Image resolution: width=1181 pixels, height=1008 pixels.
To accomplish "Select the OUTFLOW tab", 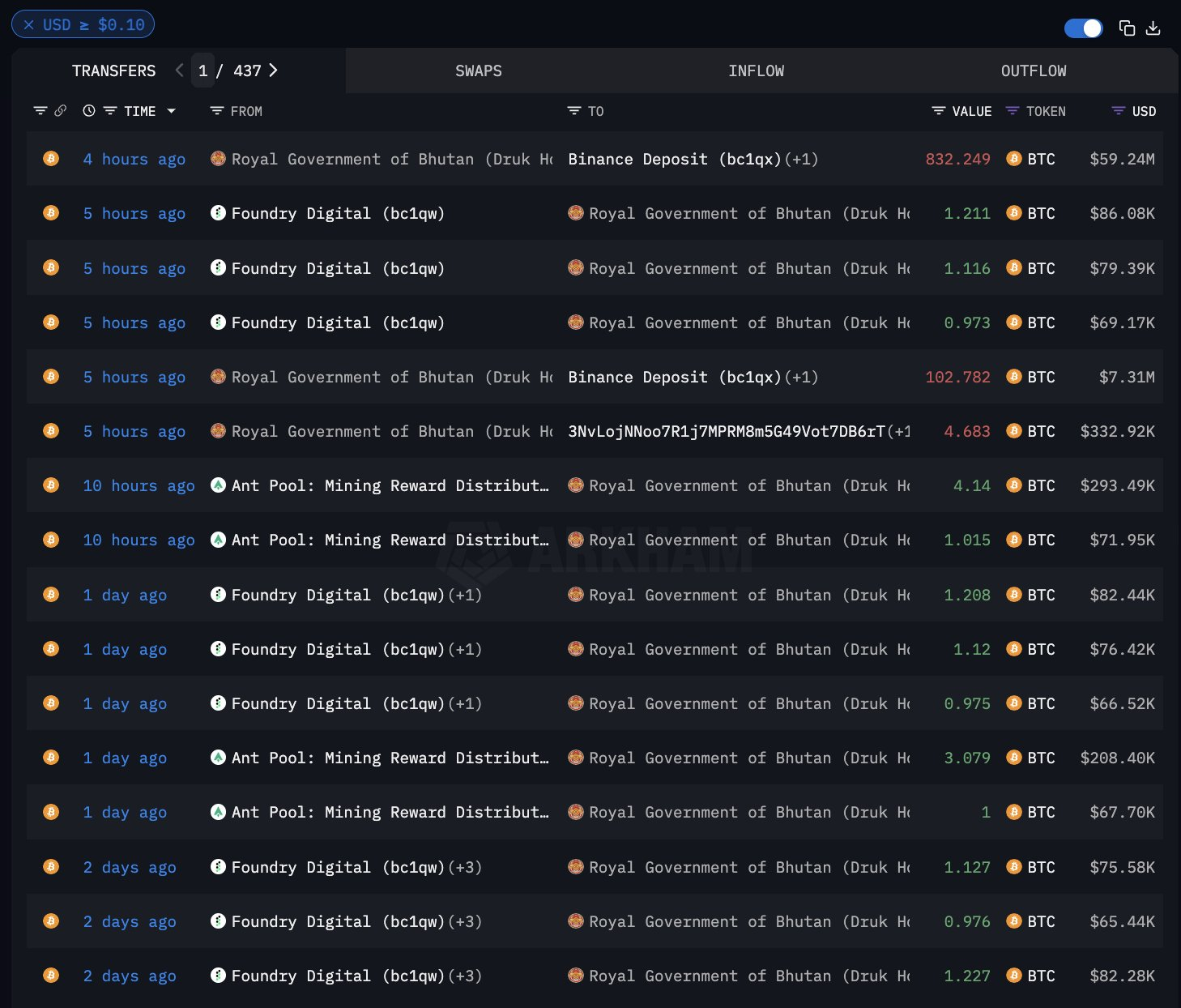I will point(1033,71).
